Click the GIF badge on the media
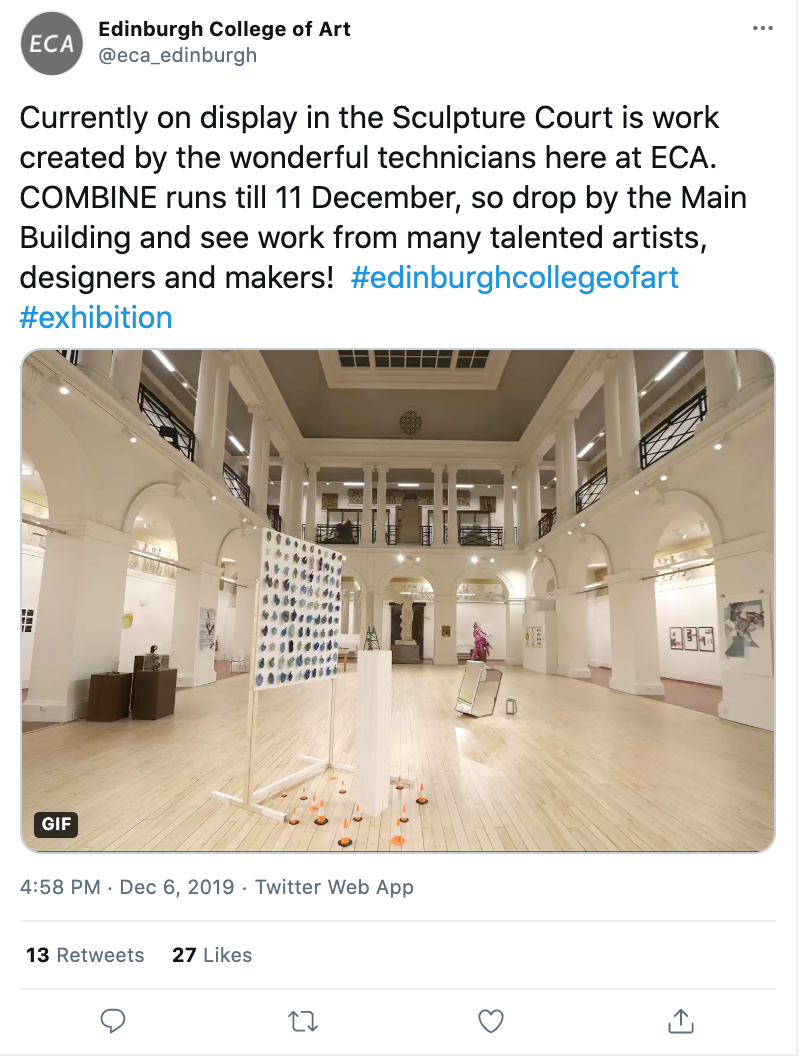 click(x=55, y=825)
